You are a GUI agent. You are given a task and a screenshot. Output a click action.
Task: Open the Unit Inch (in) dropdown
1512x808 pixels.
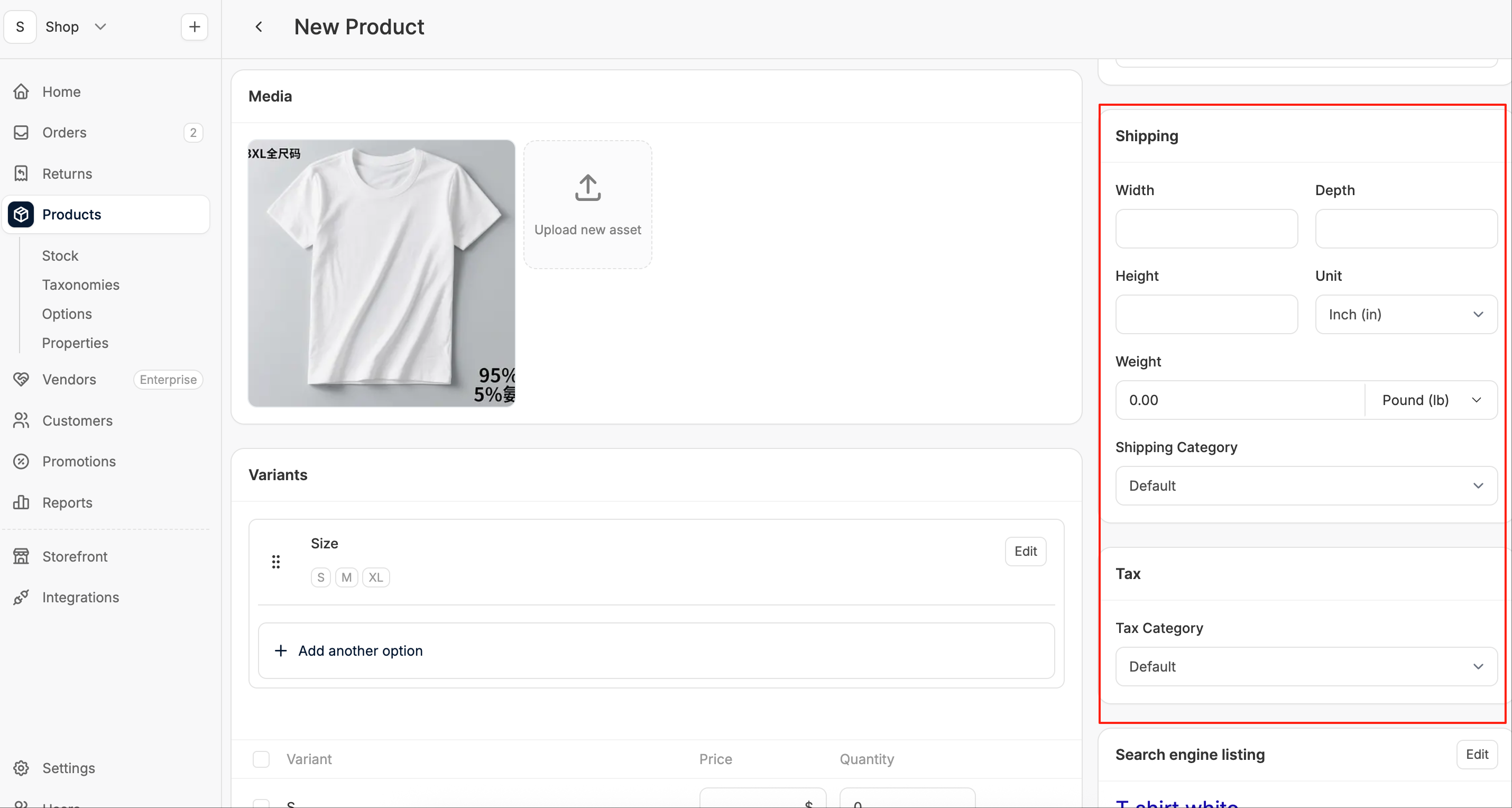[1406, 315]
